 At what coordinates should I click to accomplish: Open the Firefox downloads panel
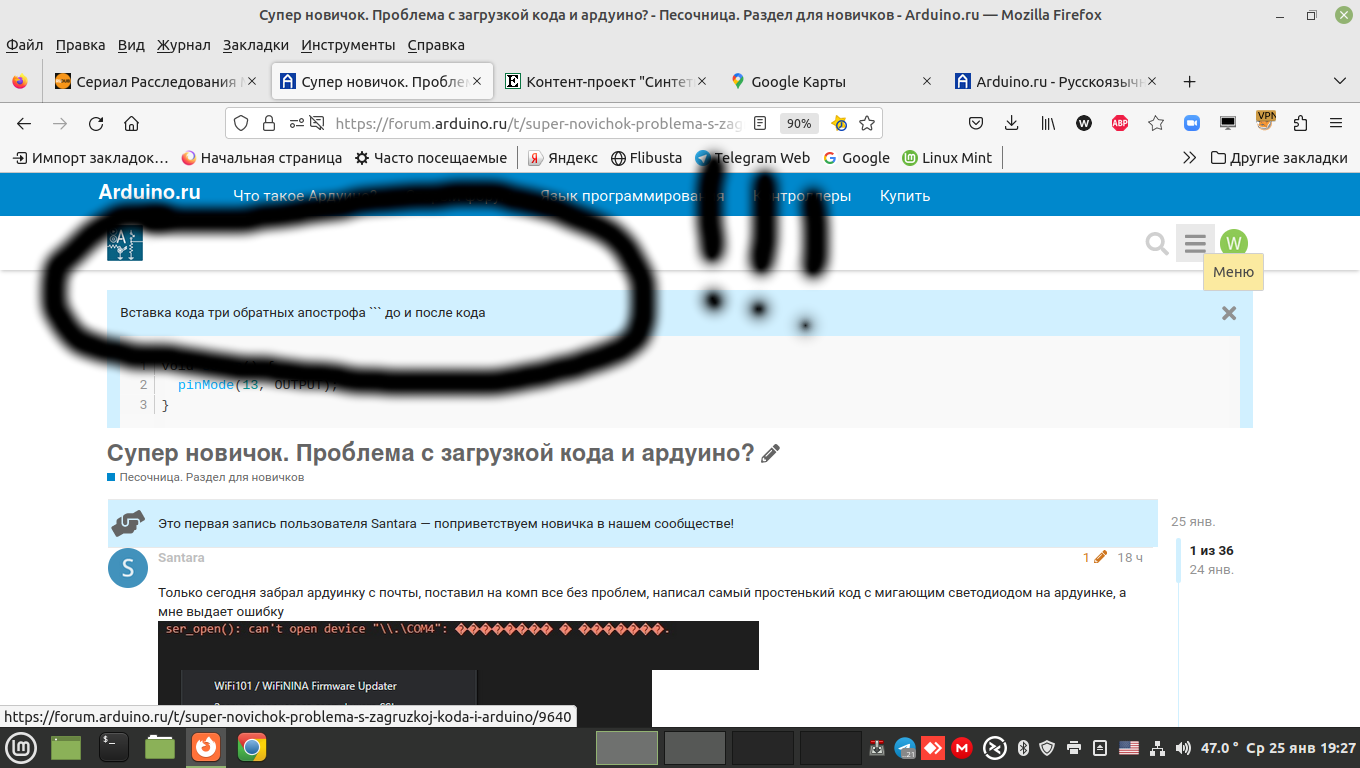coord(1012,124)
